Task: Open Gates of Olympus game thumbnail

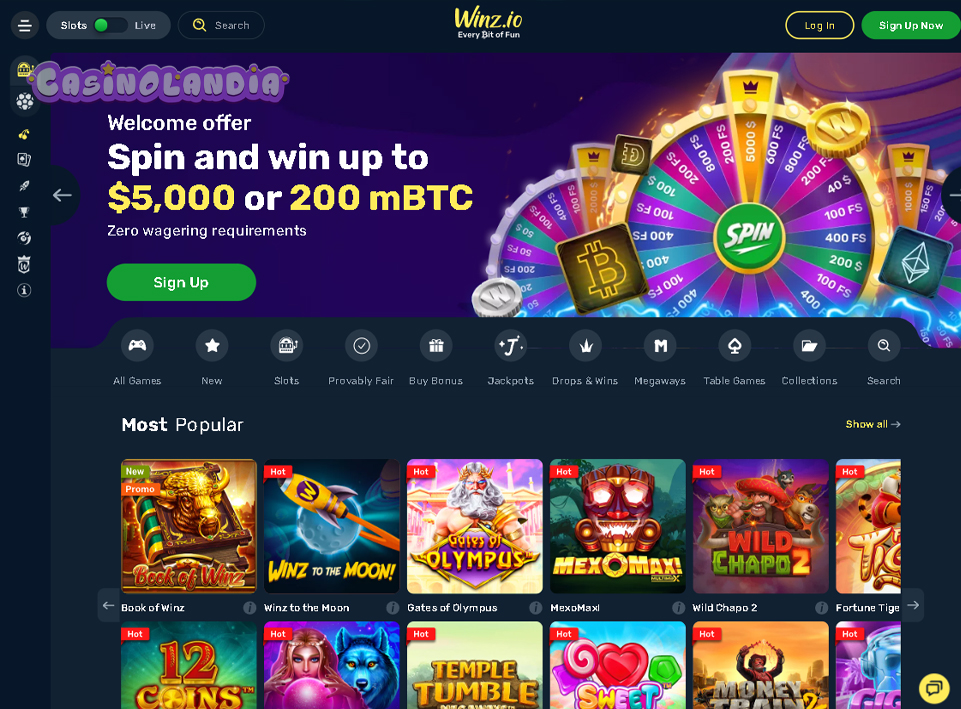Action: coord(475,526)
